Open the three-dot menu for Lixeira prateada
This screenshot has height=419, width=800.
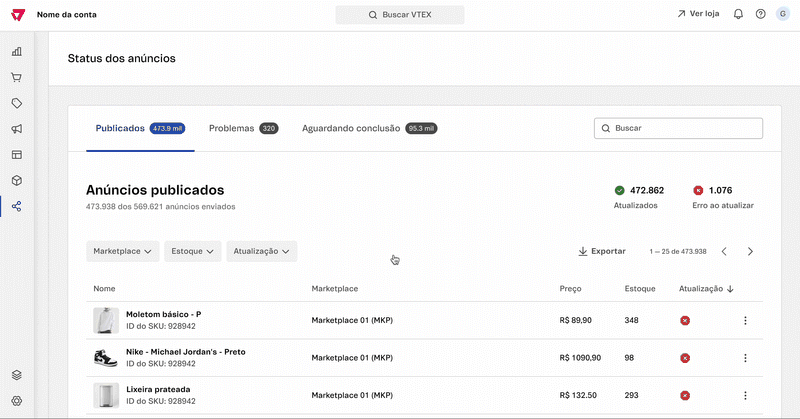pos(745,396)
